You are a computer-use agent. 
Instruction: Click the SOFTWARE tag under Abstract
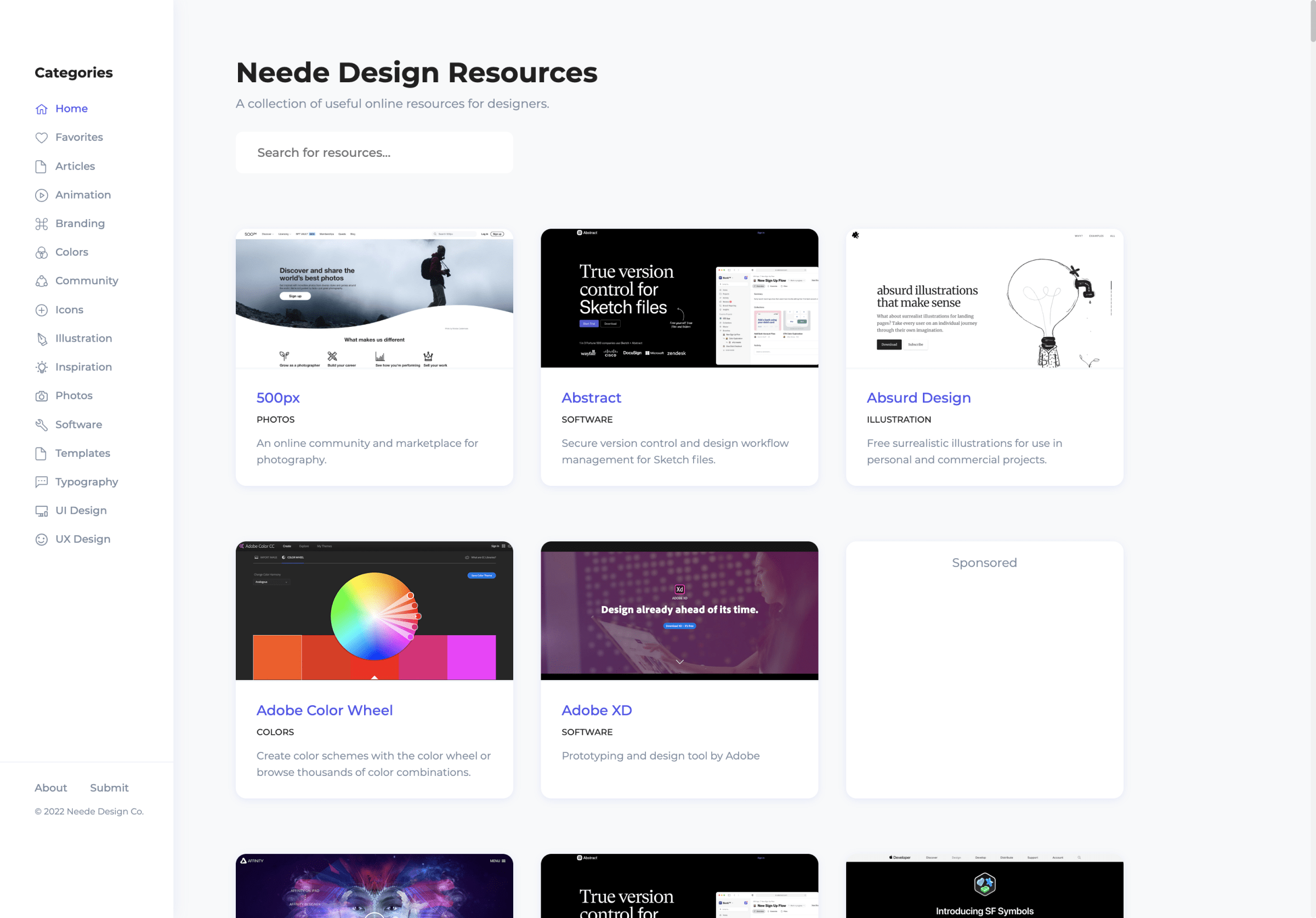coord(587,419)
